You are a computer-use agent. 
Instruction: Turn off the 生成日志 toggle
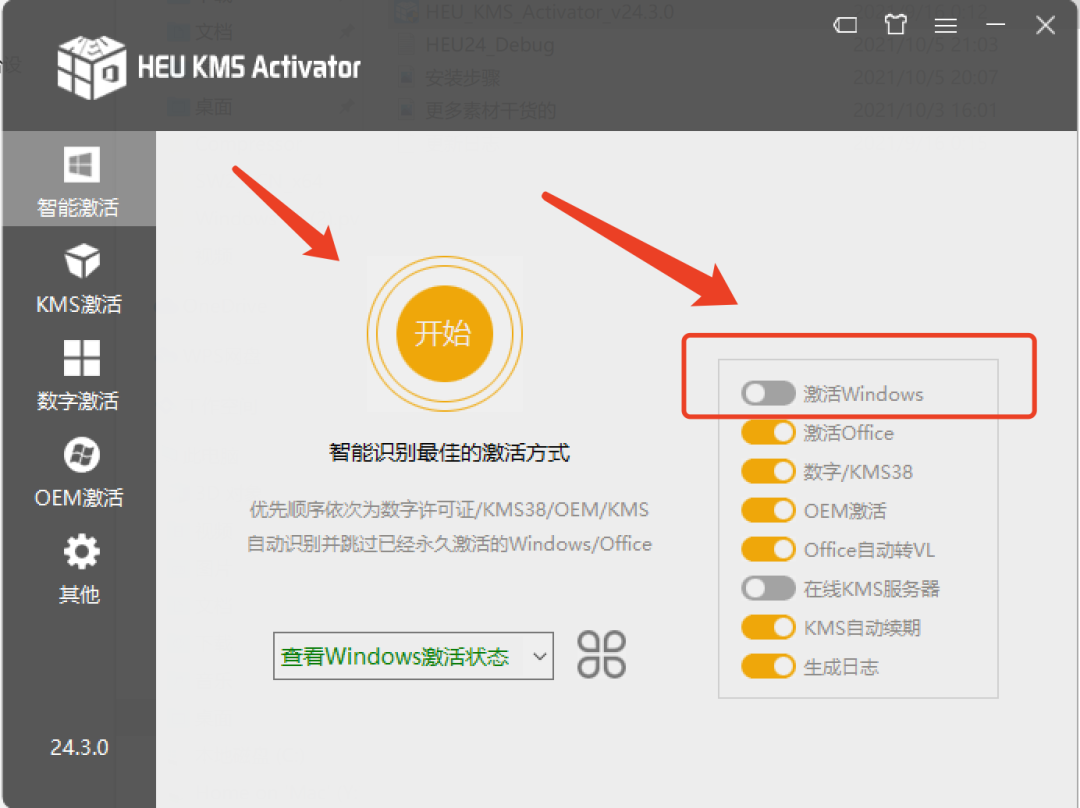pyautogui.click(x=767, y=667)
